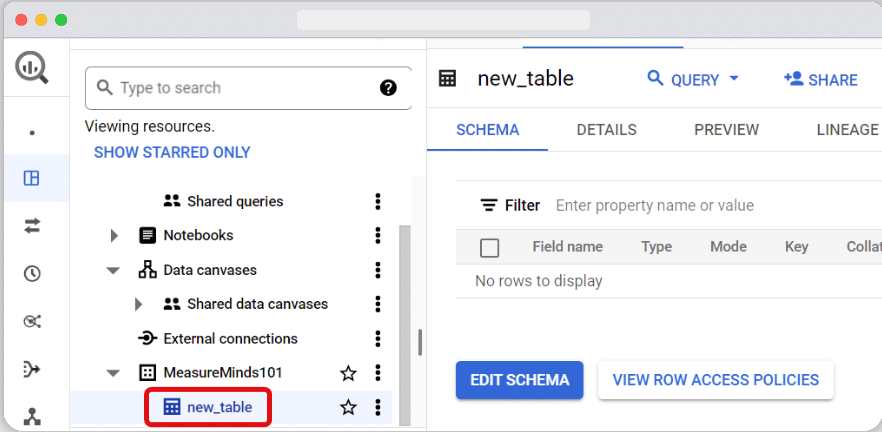Open Dataform sidebar icon
Image resolution: width=882 pixels, height=432 pixels.
32,370
